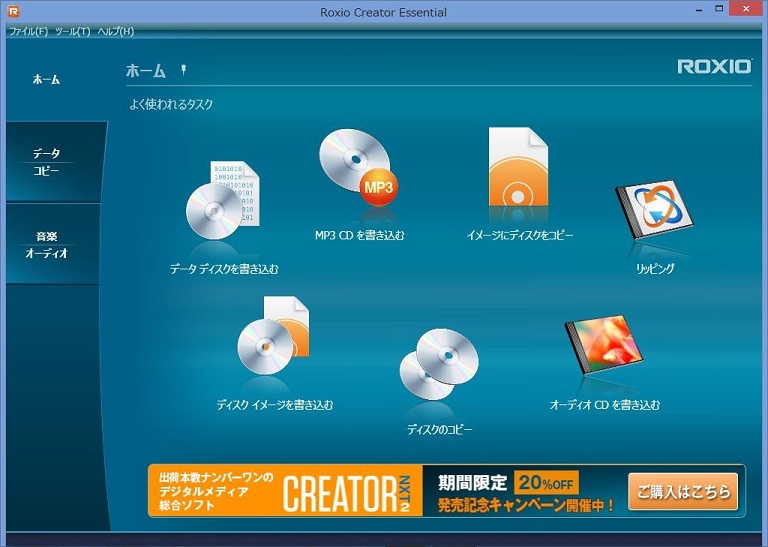Click the Roxio app icon in title bar
768x547 pixels.
click(x=14, y=11)
